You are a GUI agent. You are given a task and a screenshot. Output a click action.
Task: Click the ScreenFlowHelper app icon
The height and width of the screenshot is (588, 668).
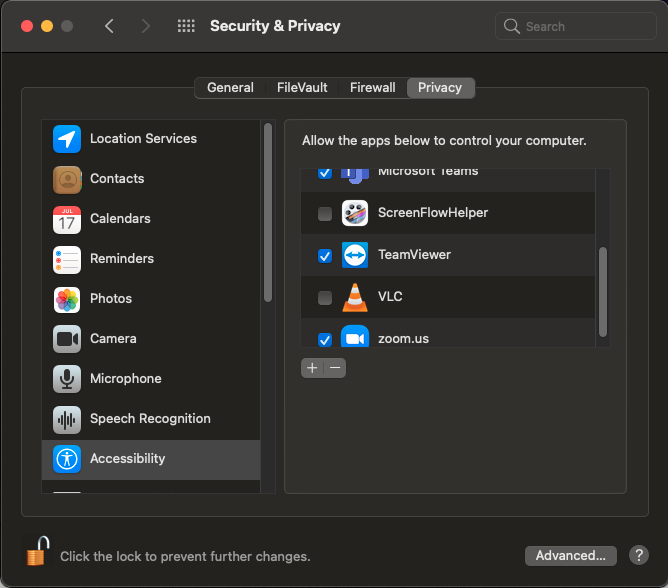pyautogui.click(x=355, y=213)
